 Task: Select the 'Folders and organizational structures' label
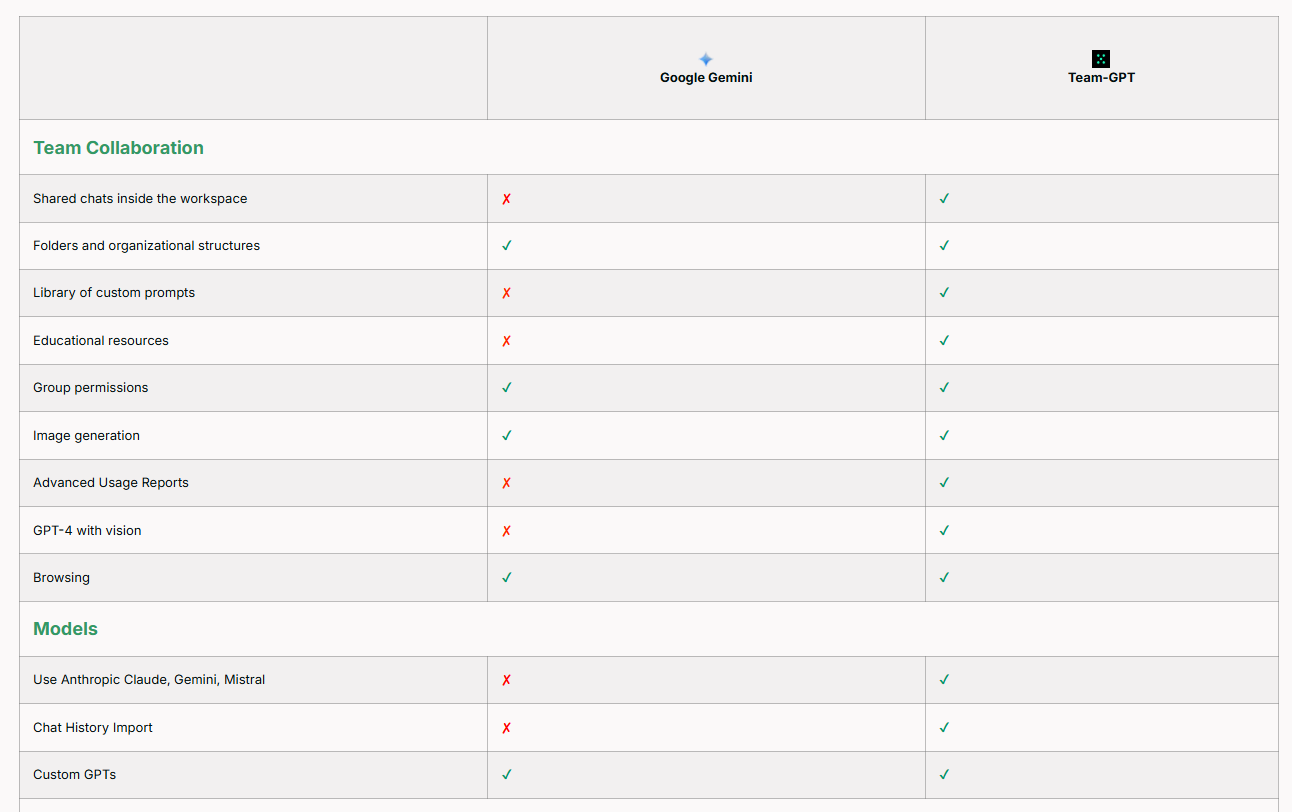(146, 246)
